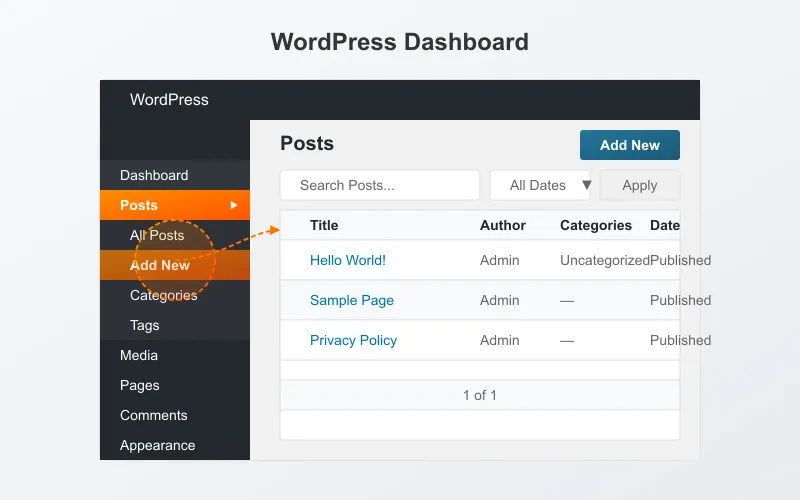Click the Posts page heading

(307, 143)
